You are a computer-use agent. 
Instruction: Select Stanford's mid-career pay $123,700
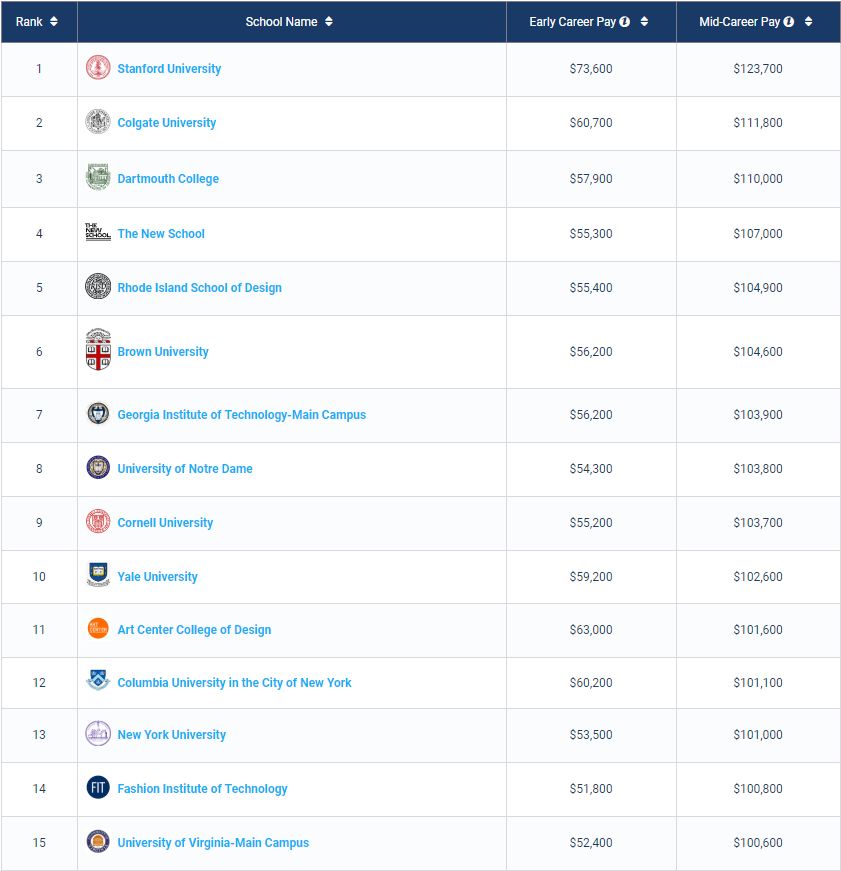coord(758,69)
